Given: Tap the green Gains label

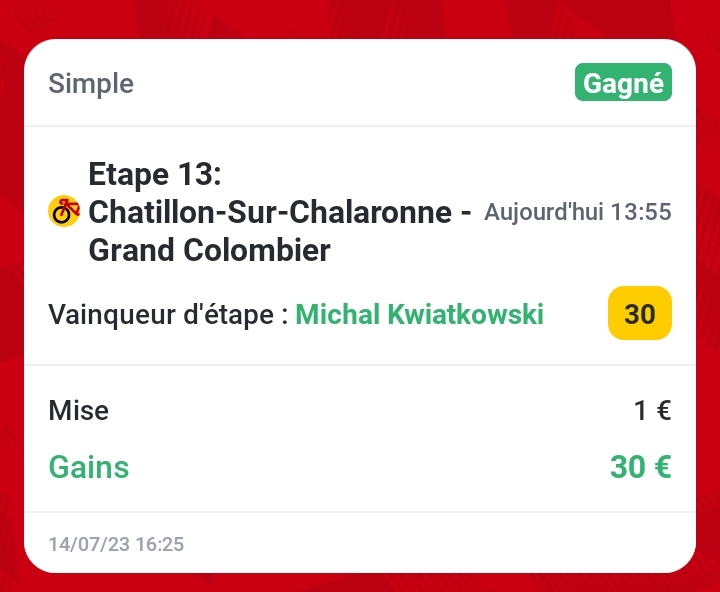Looking at the screenshot, I should 89,467.
